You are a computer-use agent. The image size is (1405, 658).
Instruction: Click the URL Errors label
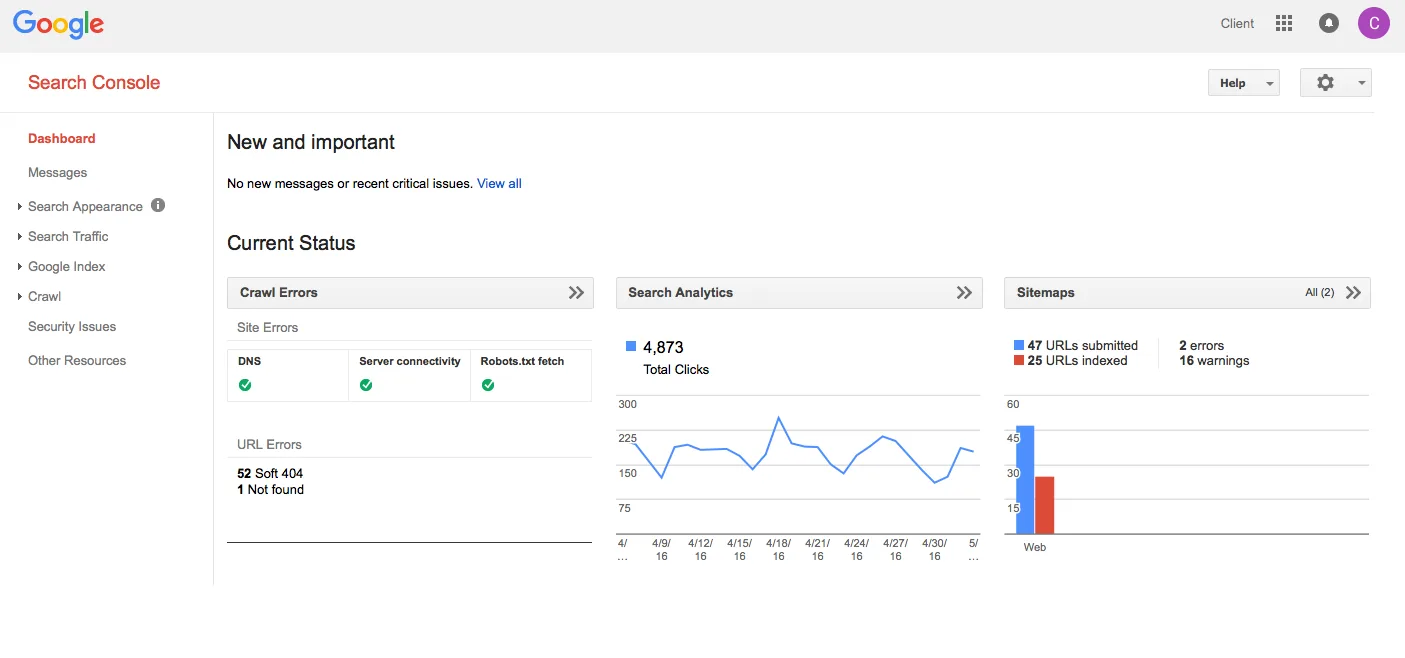269,444
